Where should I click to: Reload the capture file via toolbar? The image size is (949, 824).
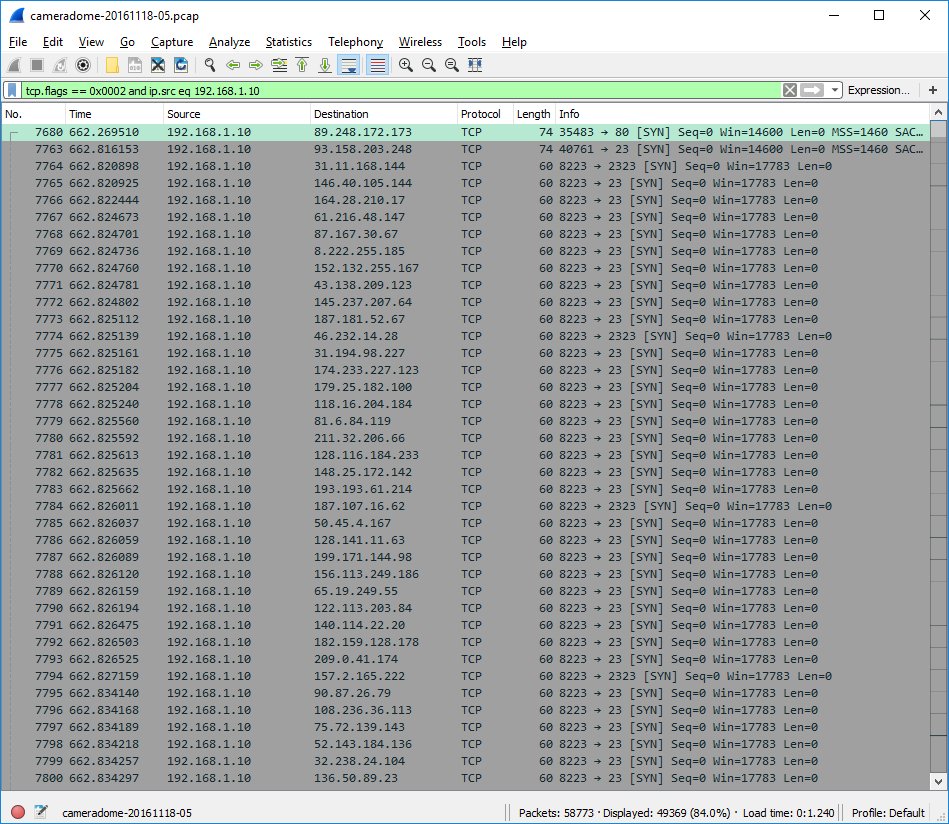pyautogui.click(x=181, y=65)
